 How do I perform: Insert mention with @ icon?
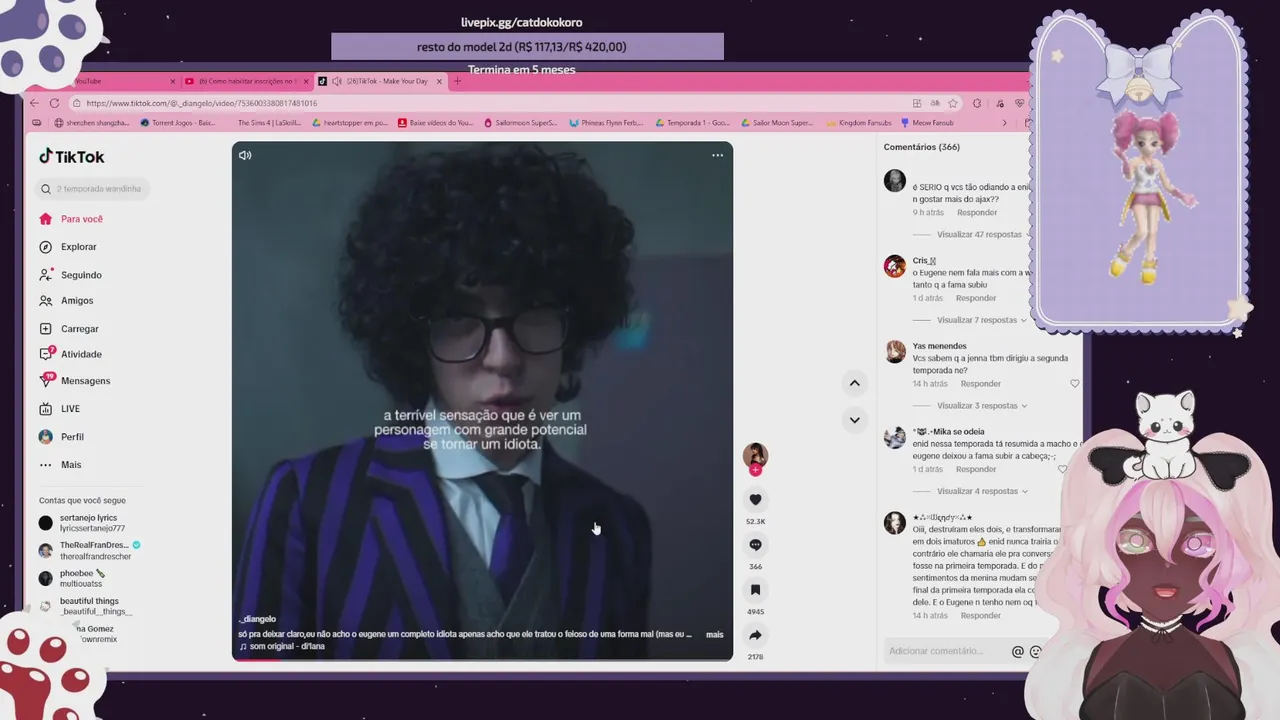point(1017,652)
